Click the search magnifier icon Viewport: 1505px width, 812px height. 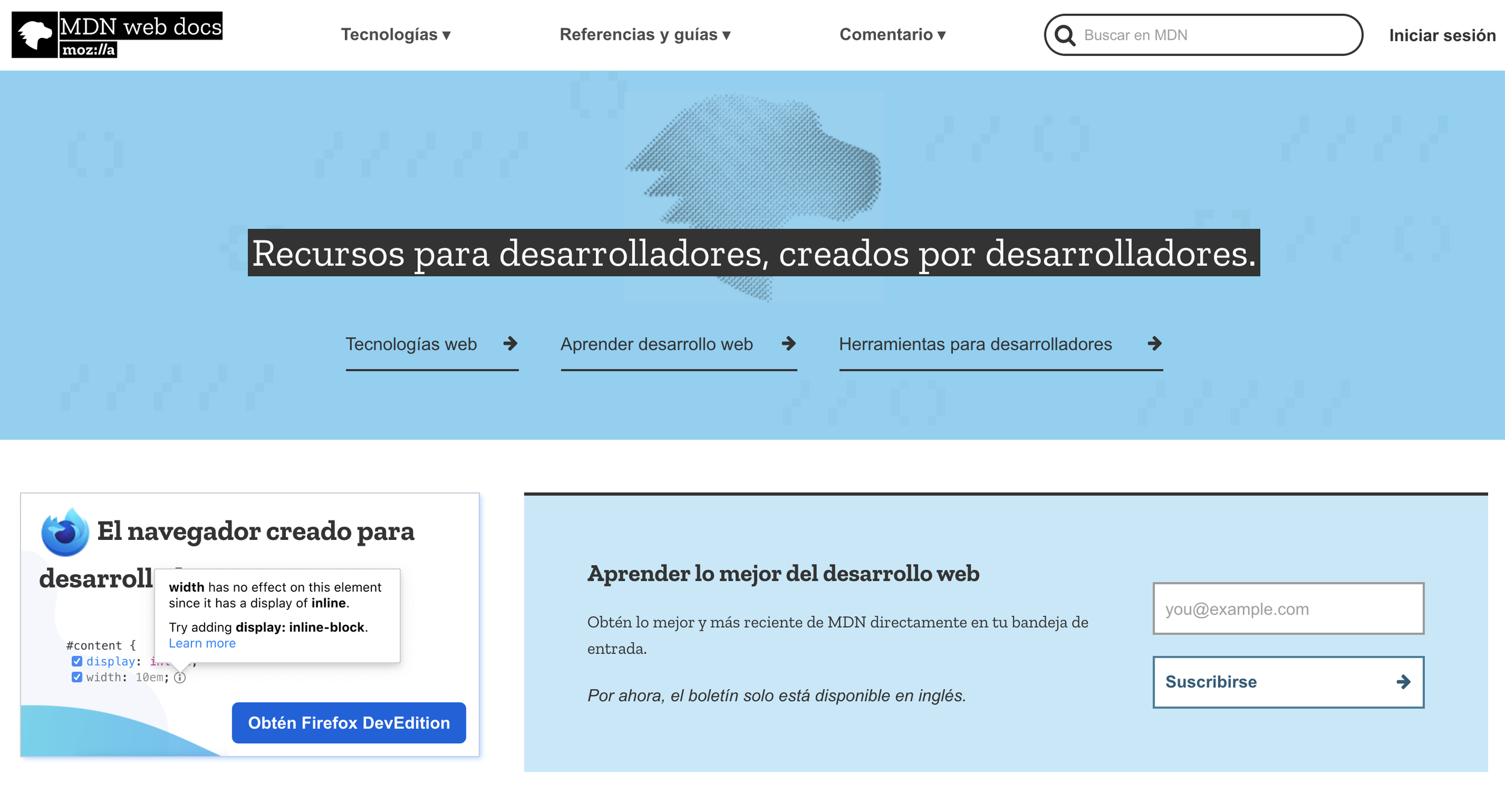(x=1064, y=36)
